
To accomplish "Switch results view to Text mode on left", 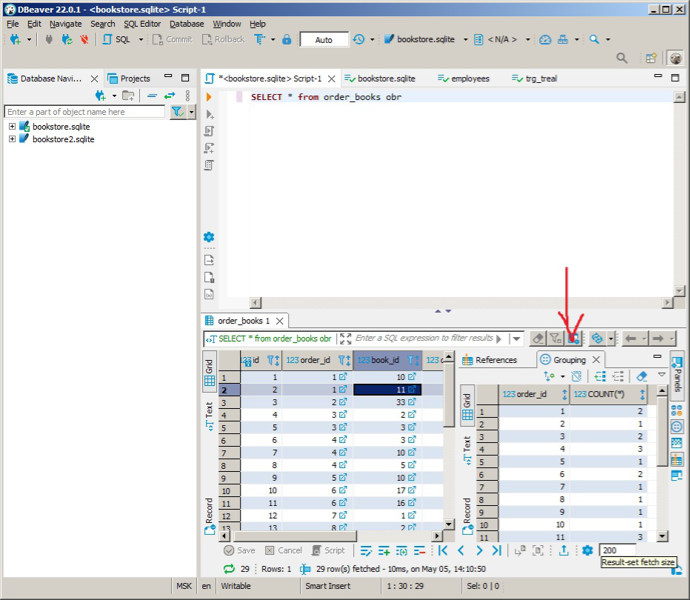I will [x=209, y=416].
